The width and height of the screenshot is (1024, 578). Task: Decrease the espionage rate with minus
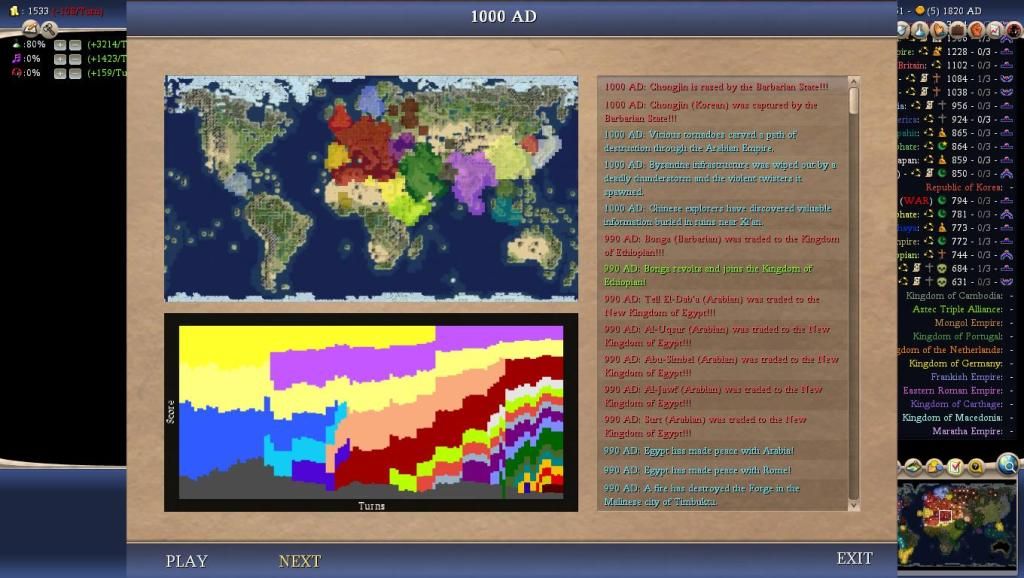click(75, 74)
